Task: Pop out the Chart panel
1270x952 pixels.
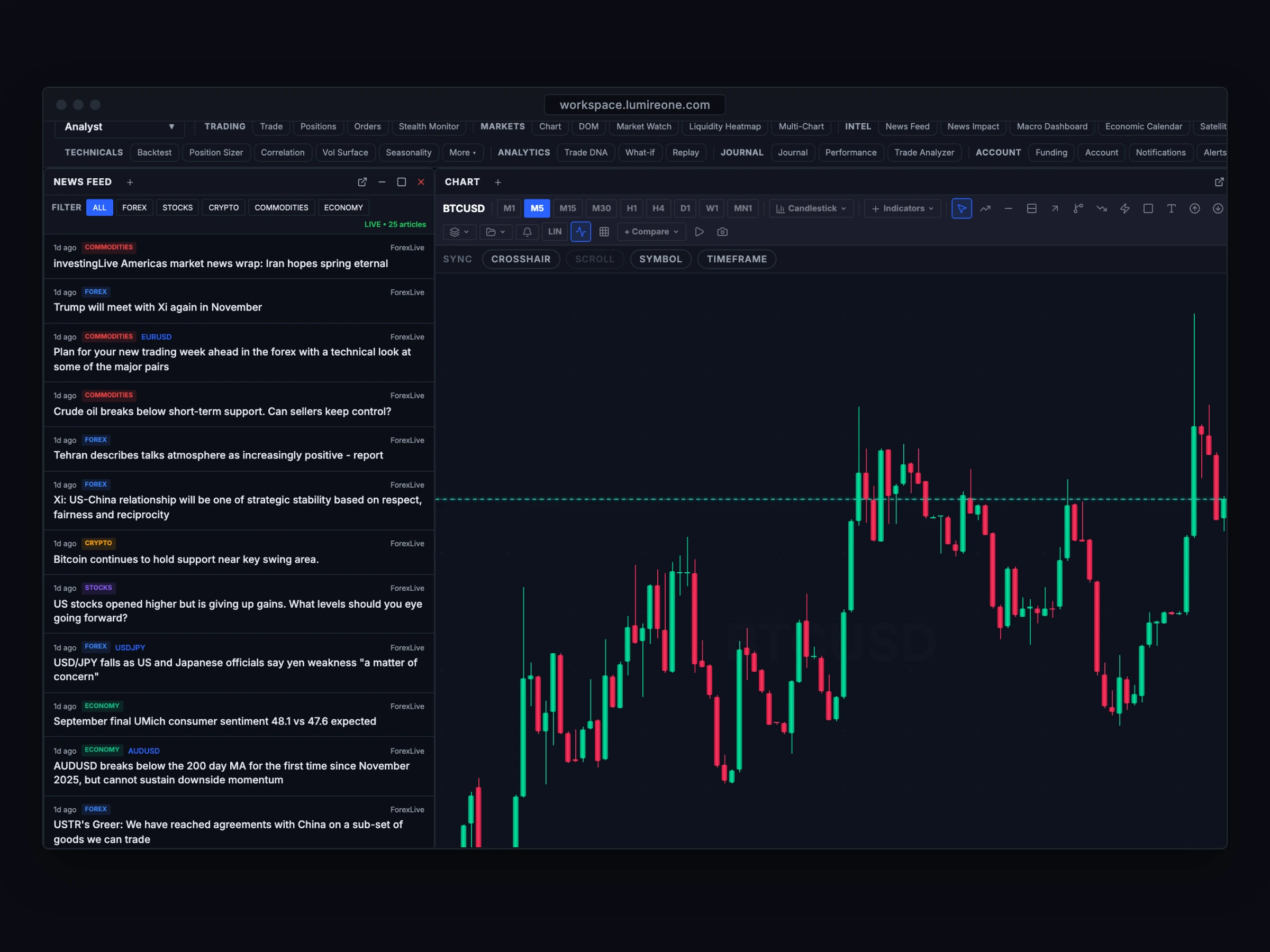Action: click(1219, 182)
